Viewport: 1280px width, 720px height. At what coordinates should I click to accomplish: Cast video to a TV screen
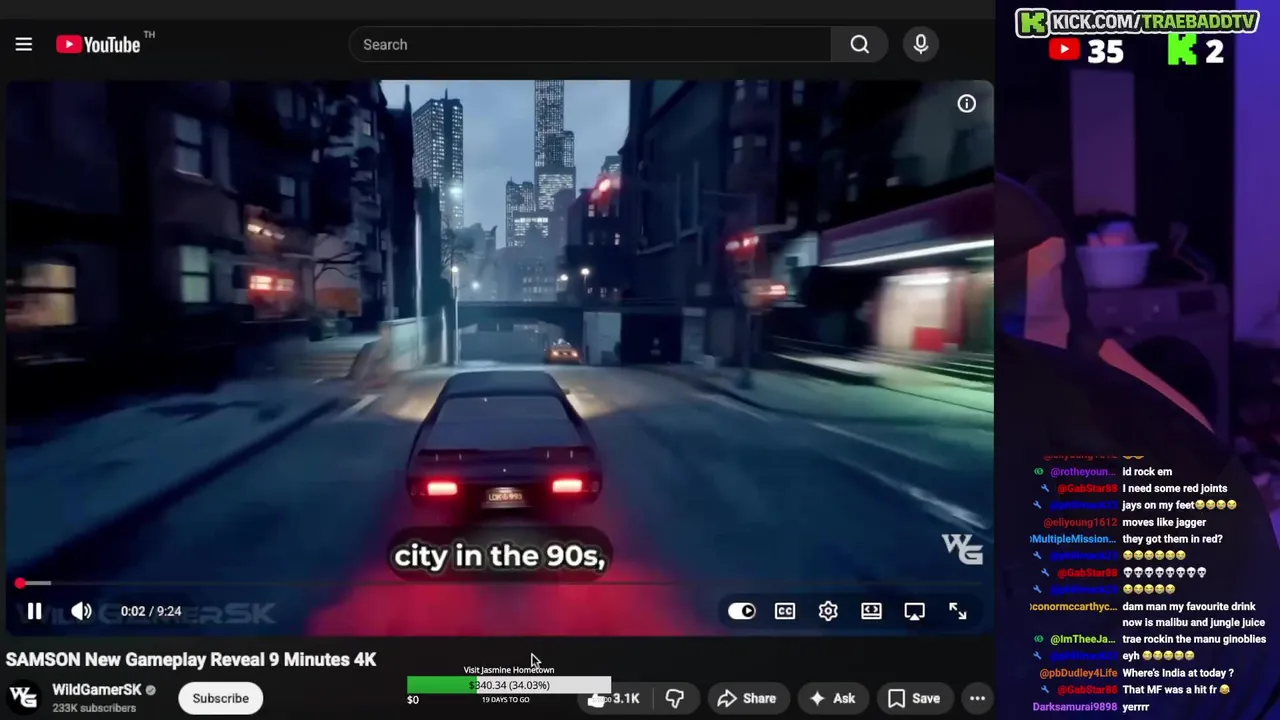pos(914,611)
